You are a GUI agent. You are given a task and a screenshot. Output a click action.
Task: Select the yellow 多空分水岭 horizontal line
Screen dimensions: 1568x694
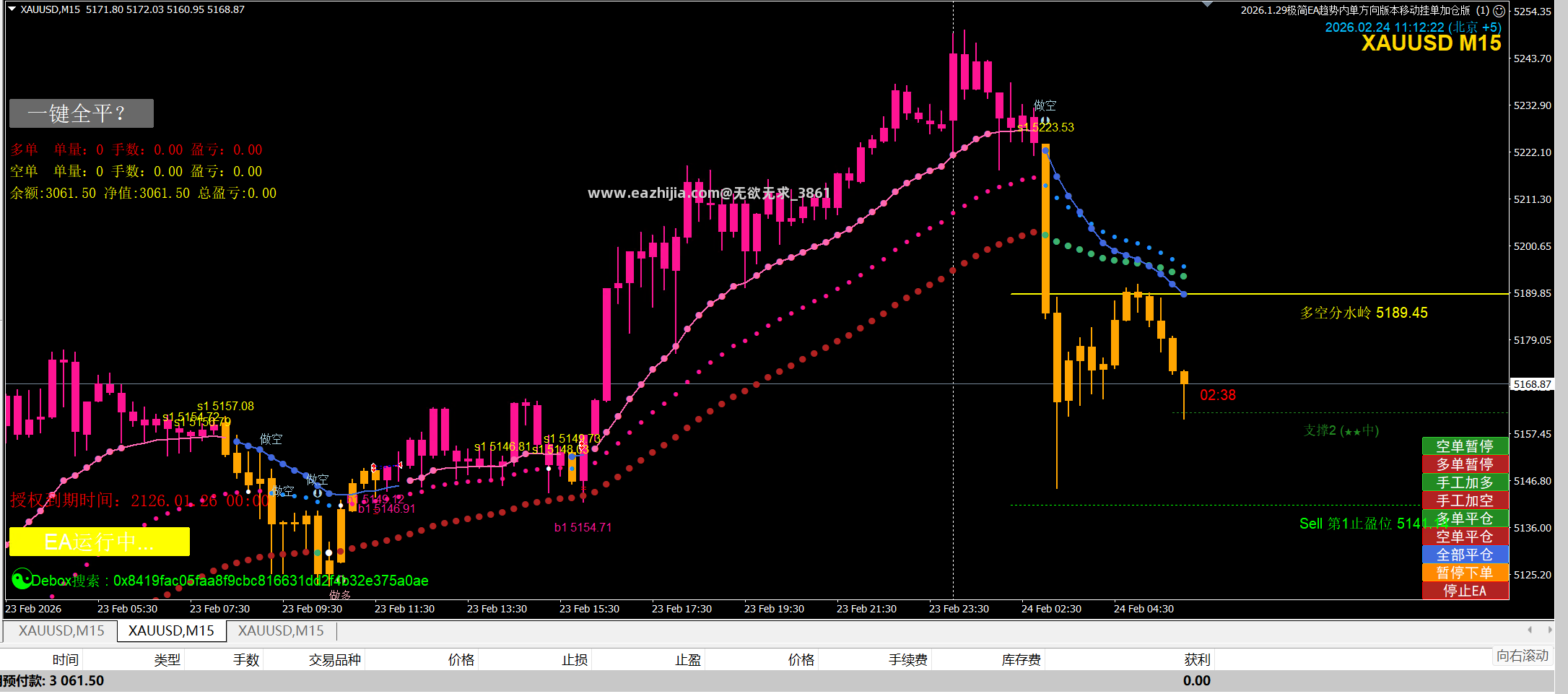(x=1260, y=294)
